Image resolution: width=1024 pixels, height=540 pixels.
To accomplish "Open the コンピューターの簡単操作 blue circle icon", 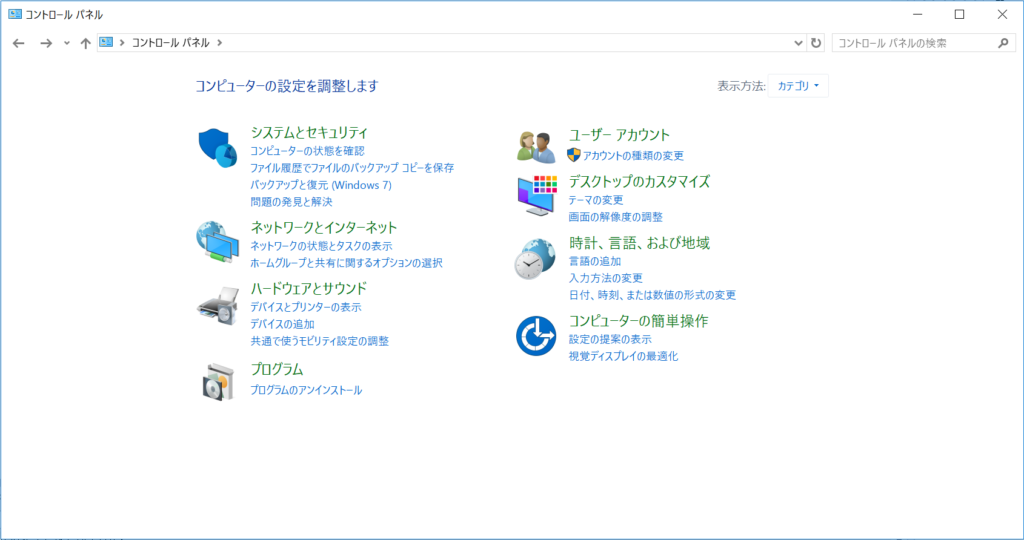I will pos(536,336).
